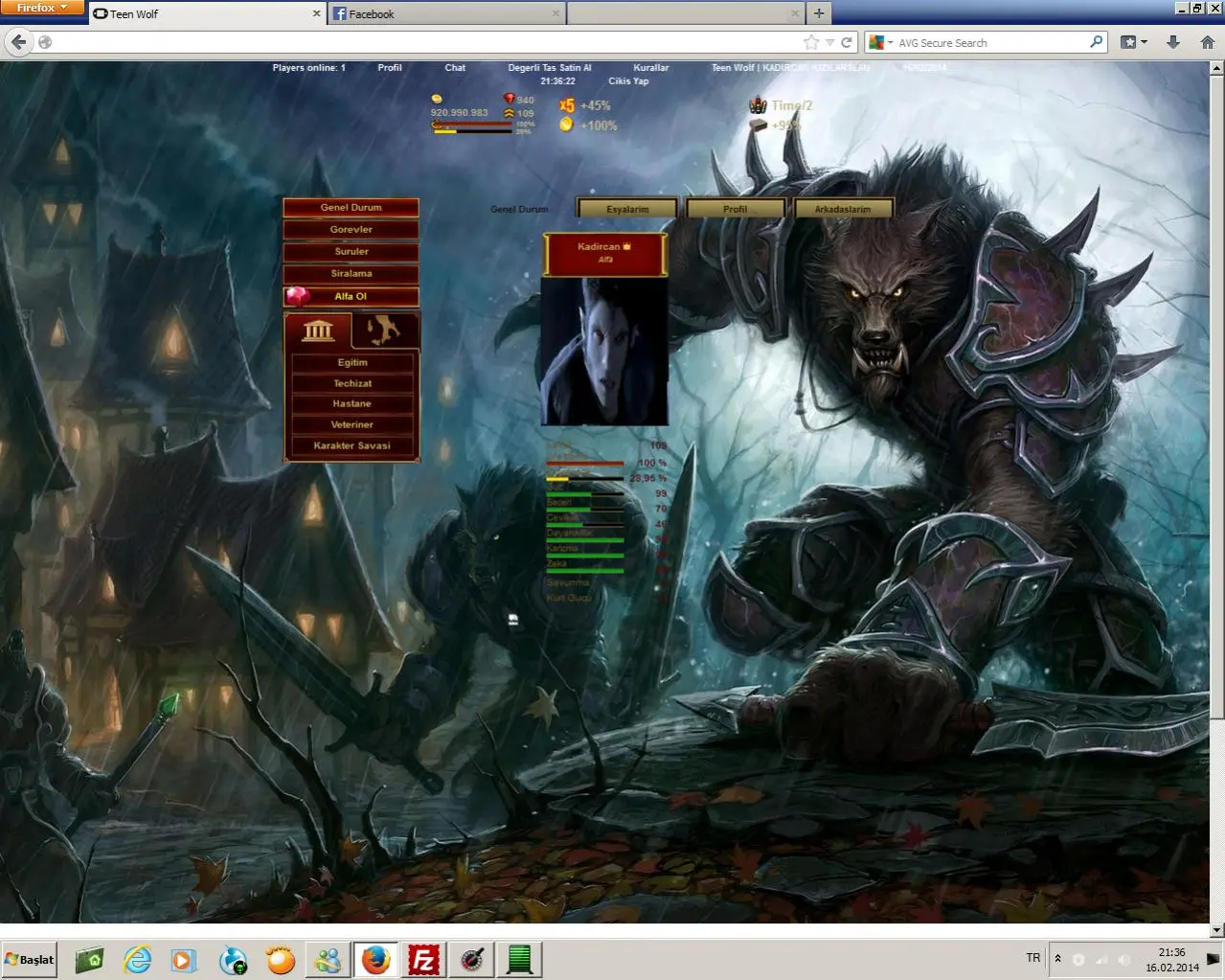
Task: Open a new tab with the plus button
Action: pyautogui.click(x=819, y=13)
